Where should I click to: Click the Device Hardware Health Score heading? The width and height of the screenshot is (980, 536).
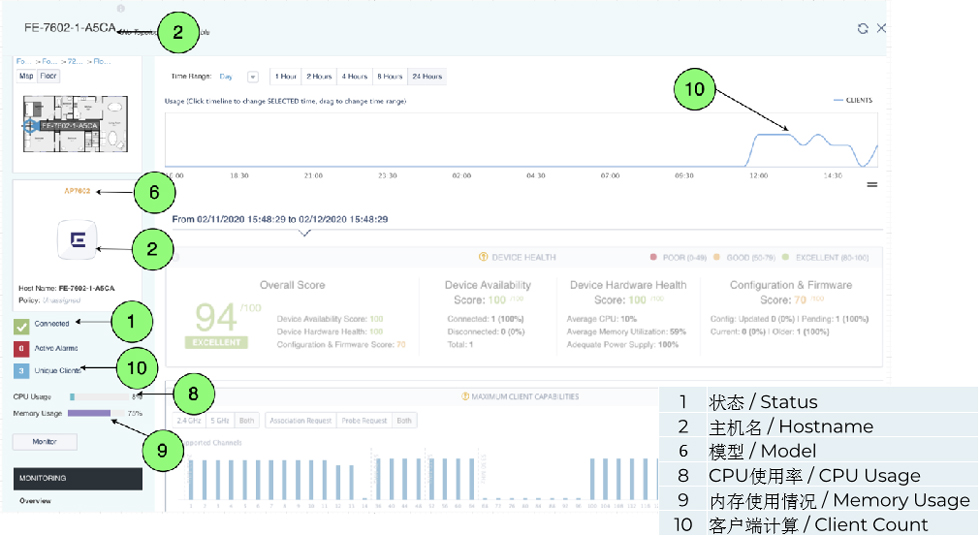[x=628, y=292]
